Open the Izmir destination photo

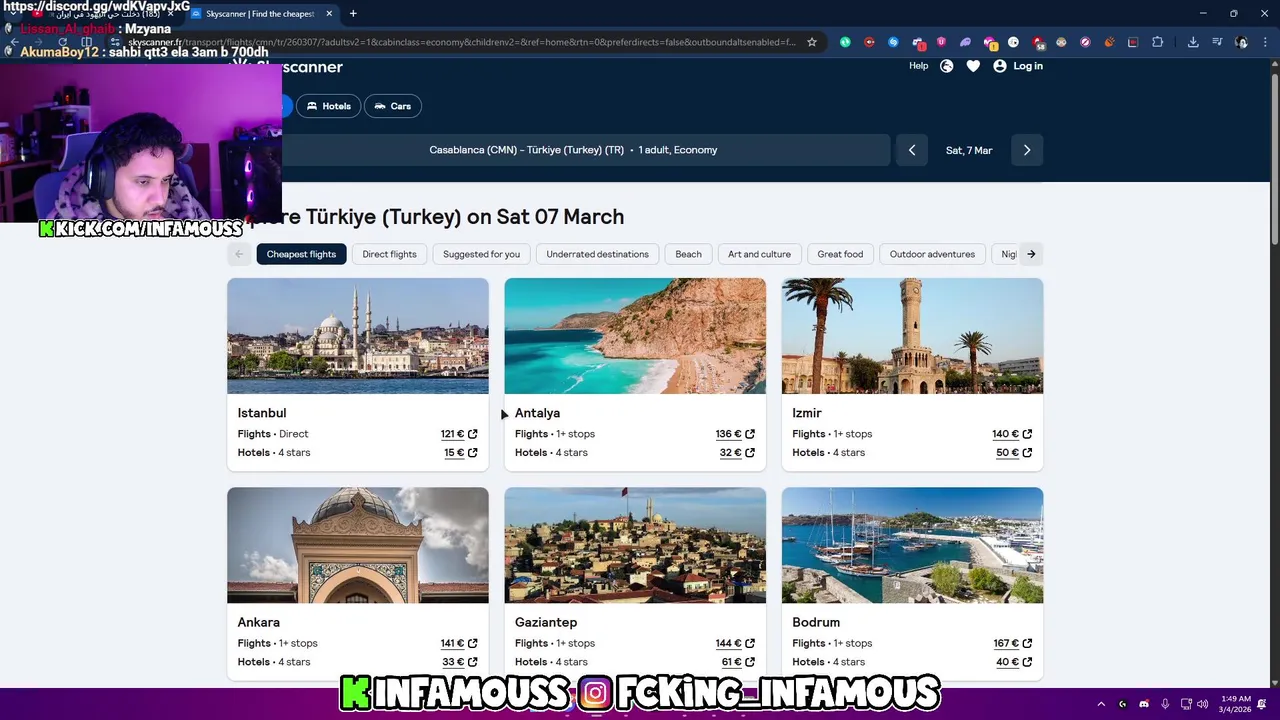[912, 336]
